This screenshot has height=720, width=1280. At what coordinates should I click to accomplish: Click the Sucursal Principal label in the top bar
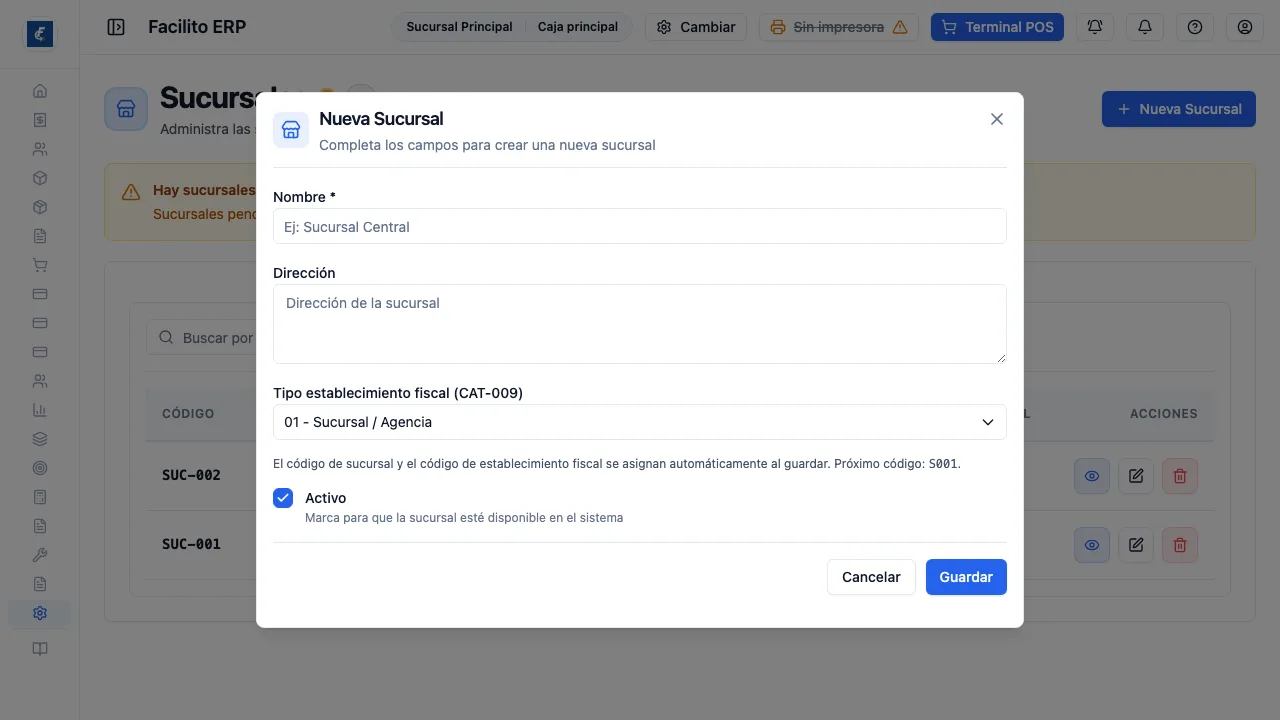pyautogui.click(x=459, y=27)
